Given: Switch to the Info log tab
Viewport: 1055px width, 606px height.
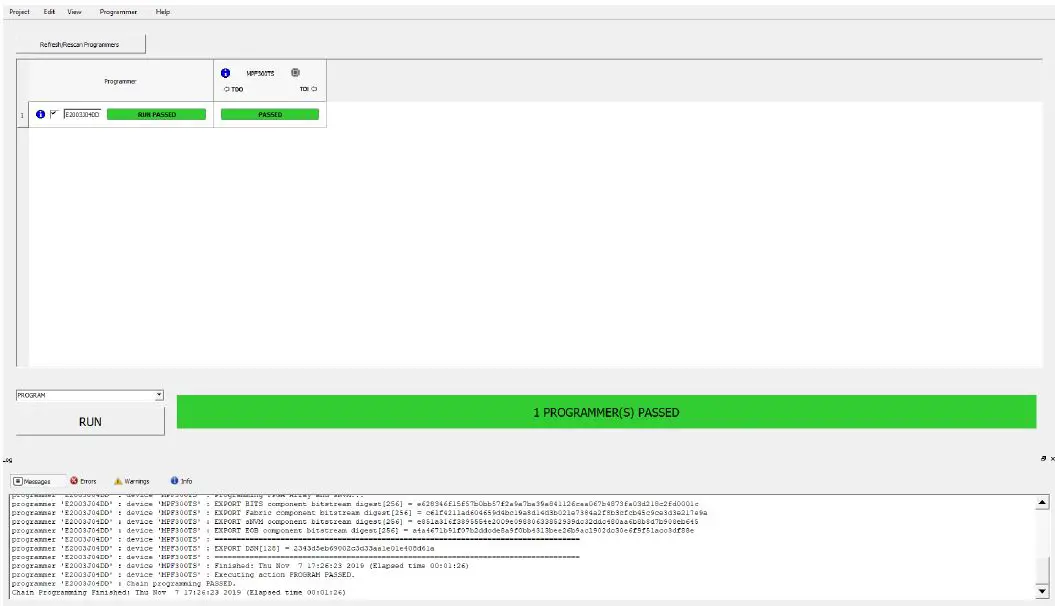Looking at the screenshot, I should [x=181, y=481].
